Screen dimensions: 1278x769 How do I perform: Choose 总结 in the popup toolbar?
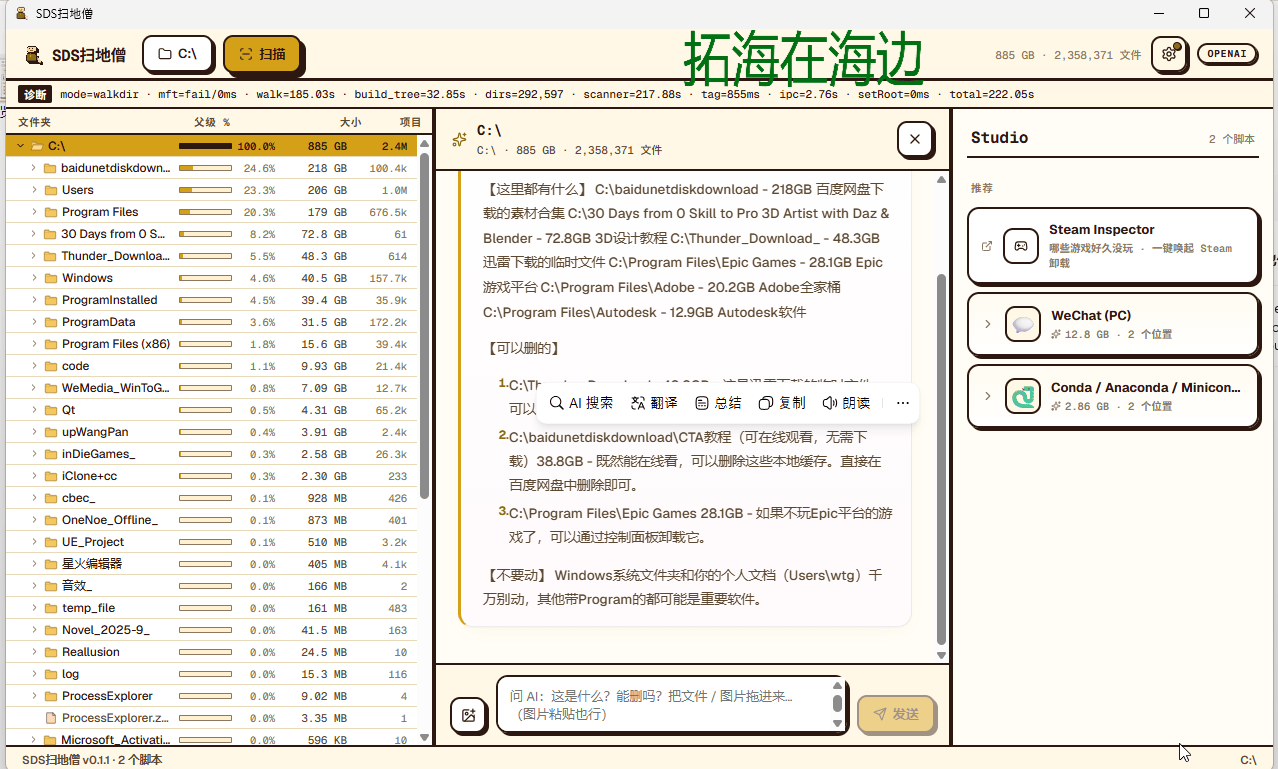pos(718,403)
